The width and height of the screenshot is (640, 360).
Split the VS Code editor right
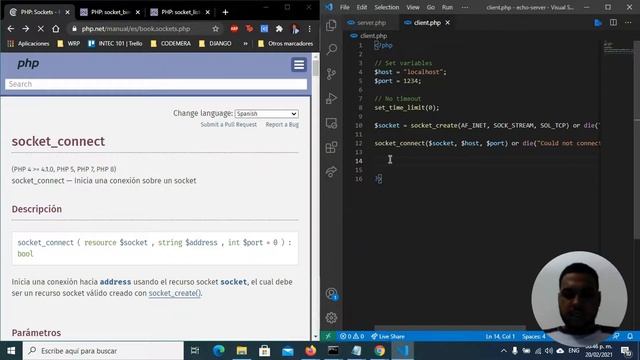[x=613, y=22]
